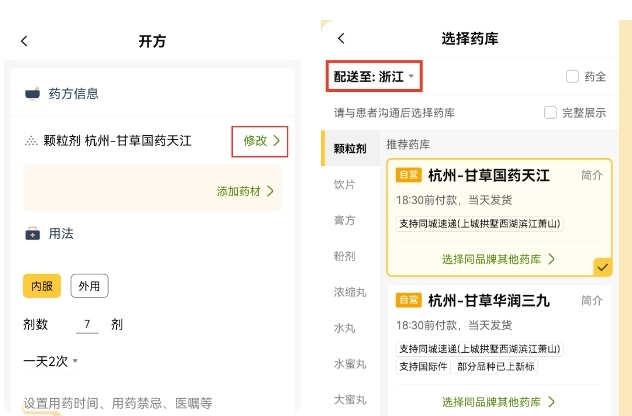Click 修改 to change the pharmacy

click(x=260, y=141)
